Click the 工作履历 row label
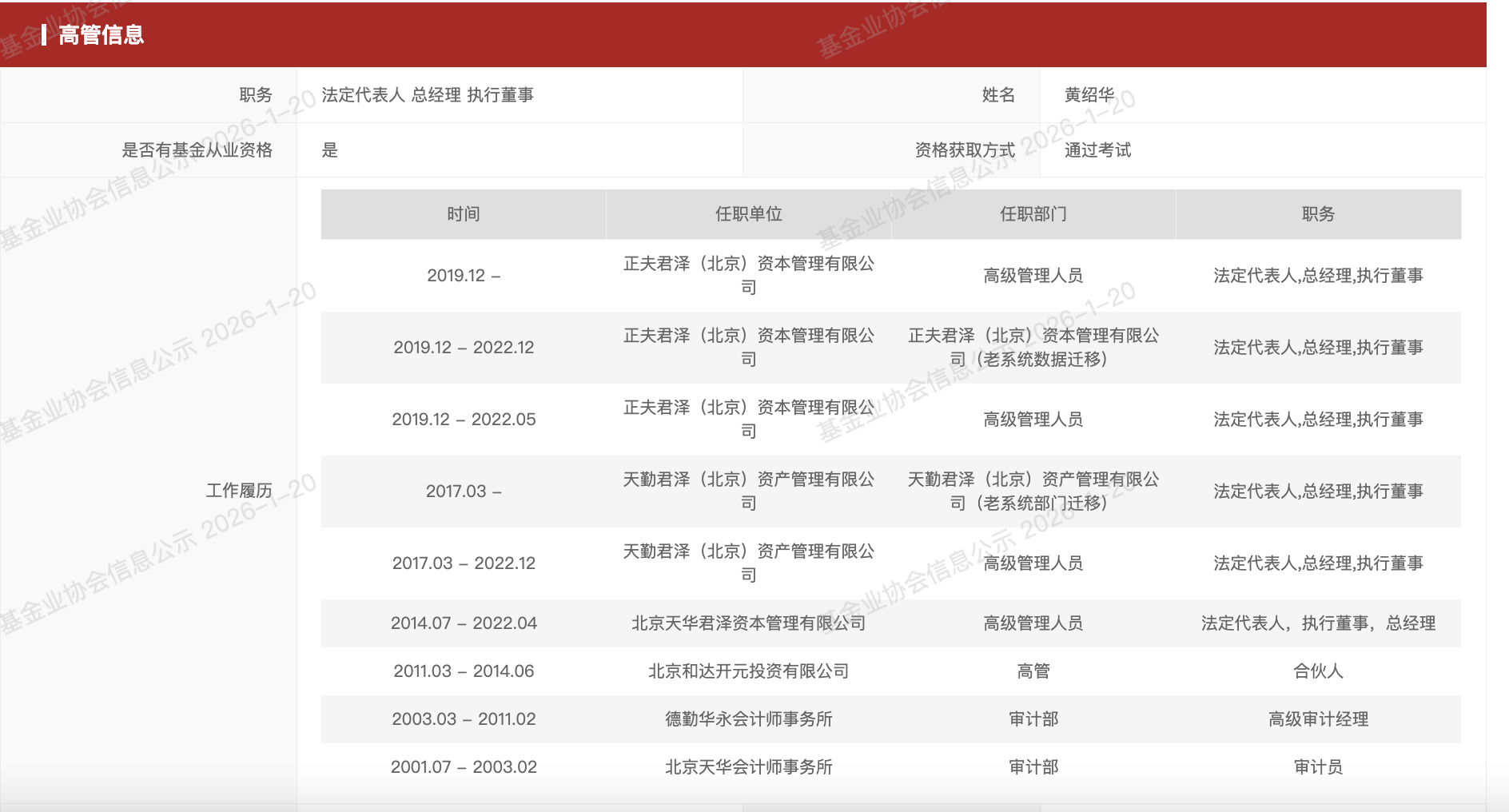This screenshot has width=1509, height=812. pos(239,491)
